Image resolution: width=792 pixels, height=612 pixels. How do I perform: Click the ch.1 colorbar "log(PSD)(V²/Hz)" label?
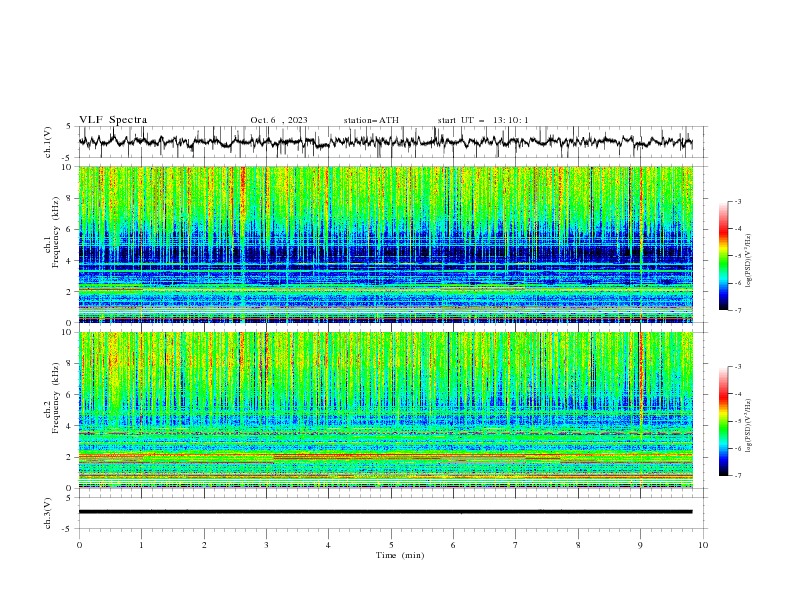click(749, 261)
